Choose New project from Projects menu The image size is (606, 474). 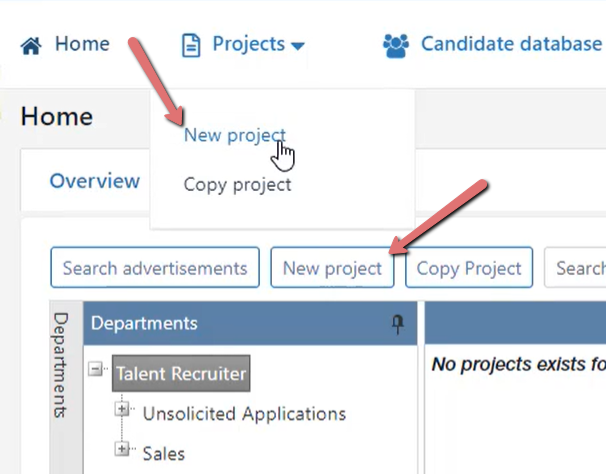coord(235,135)
